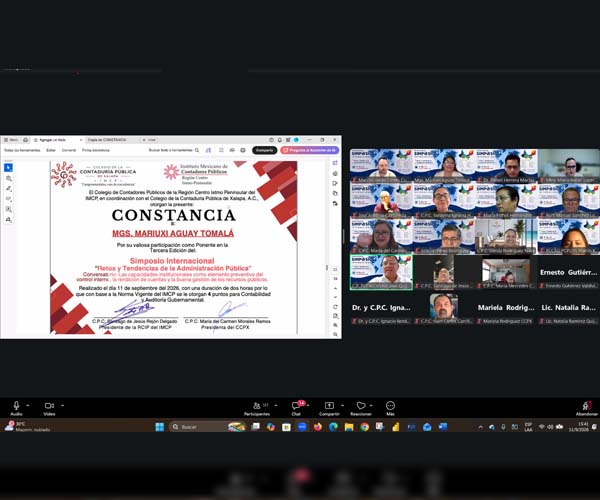Expand the Participantes caret

click(x=276, y=405)
